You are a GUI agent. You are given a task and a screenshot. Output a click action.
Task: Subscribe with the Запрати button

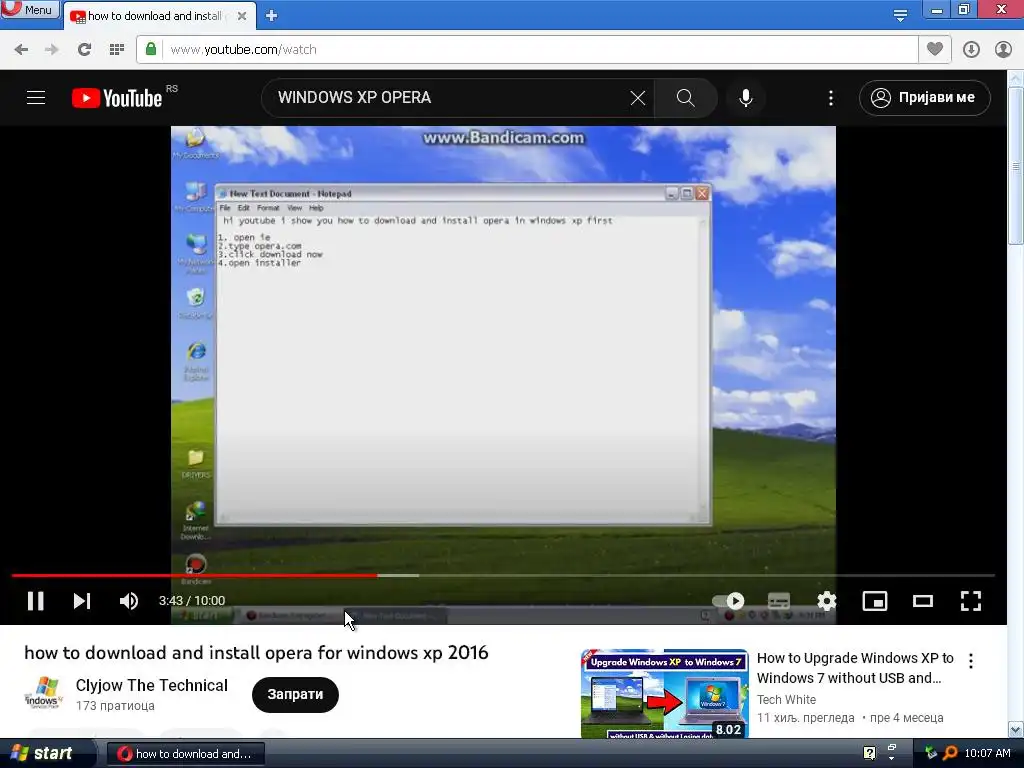295,694
